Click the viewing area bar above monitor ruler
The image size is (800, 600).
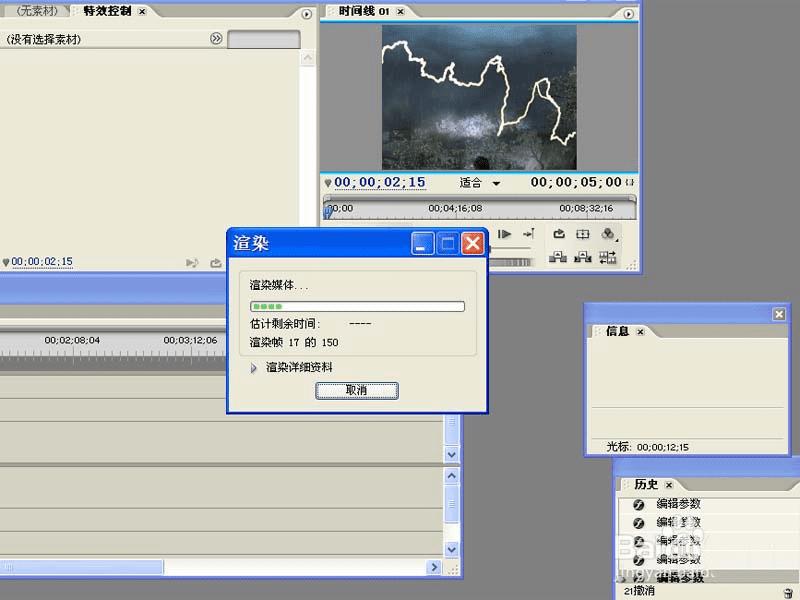(480, 197)
